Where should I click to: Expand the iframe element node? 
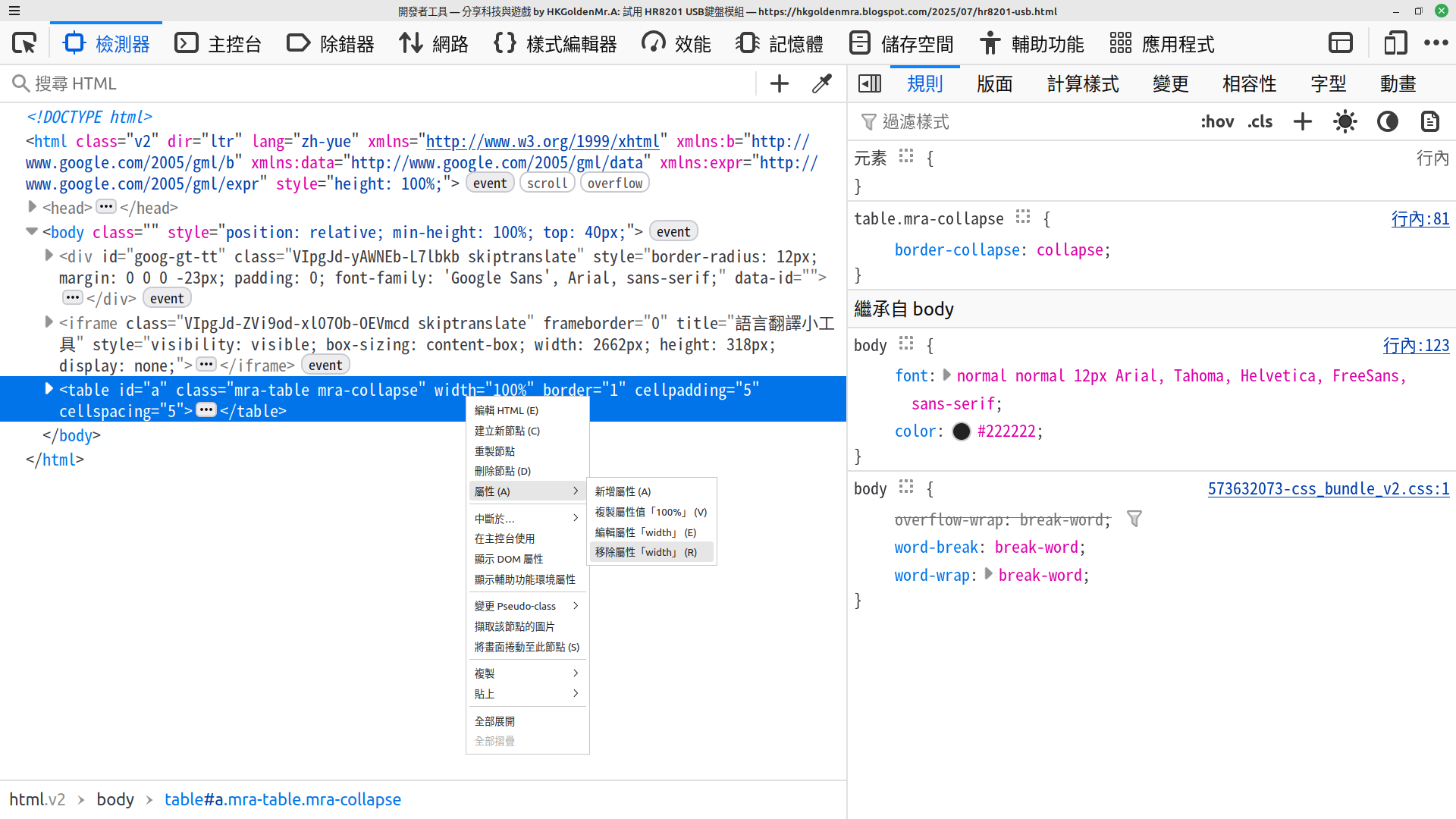pos(49,322)
